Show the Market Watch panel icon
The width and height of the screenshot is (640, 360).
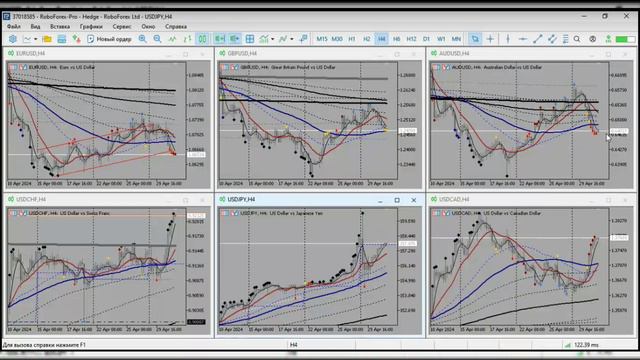(x=62, y=39)
